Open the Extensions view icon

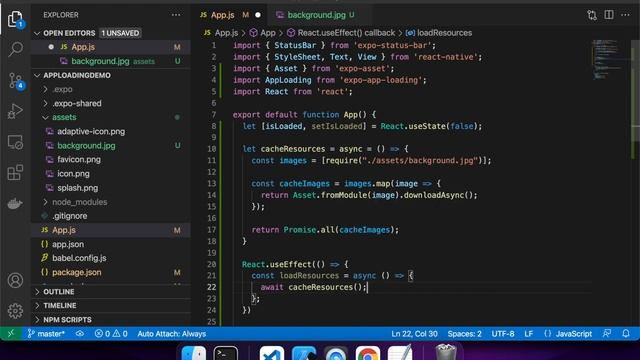coord(15,172)
